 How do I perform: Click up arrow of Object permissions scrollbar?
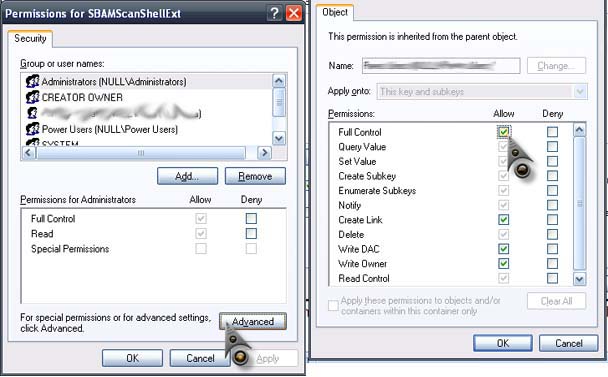tap(579, 130)
